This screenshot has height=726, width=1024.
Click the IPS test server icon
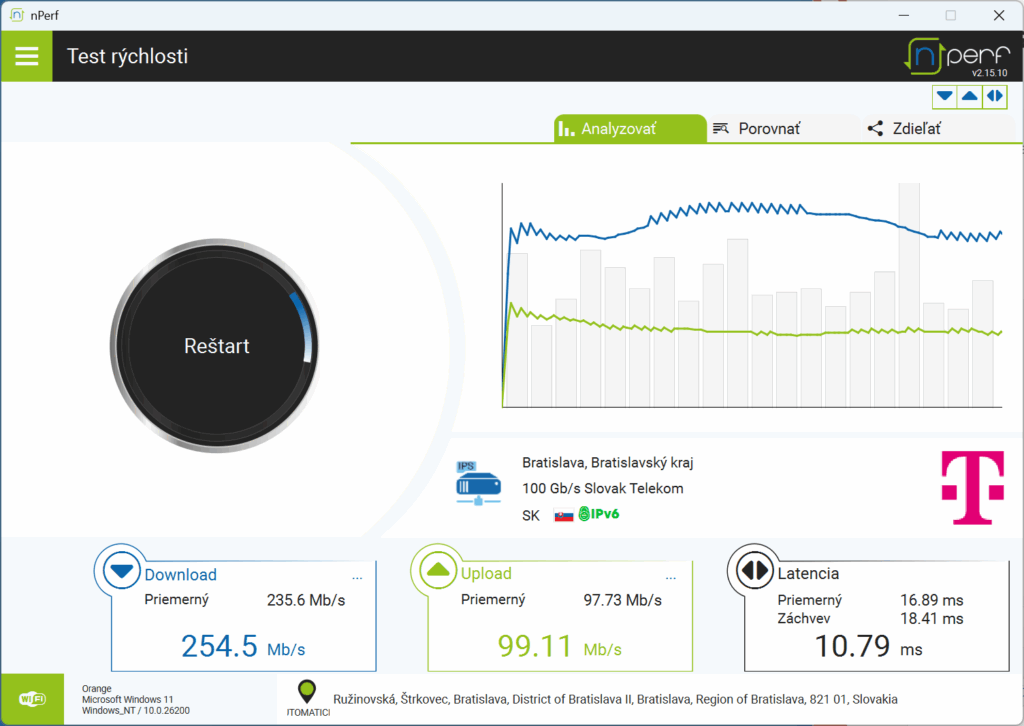(478, 484)
